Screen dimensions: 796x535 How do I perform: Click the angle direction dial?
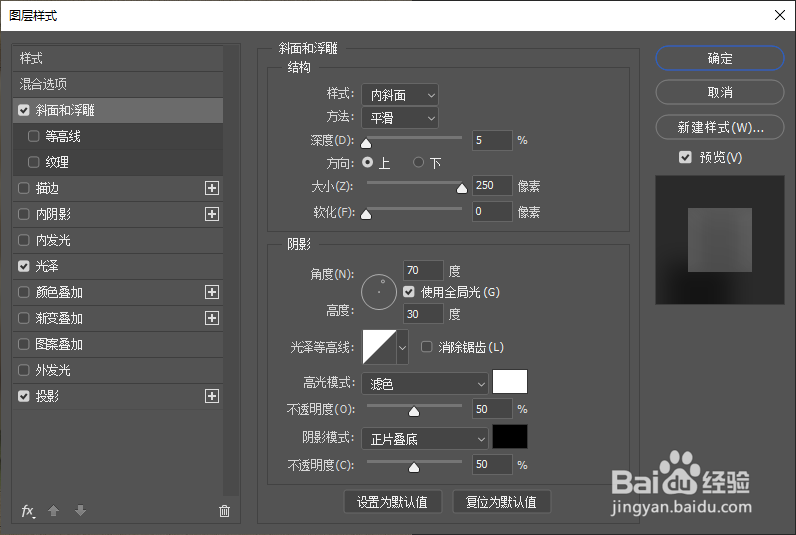coord(379,292)
